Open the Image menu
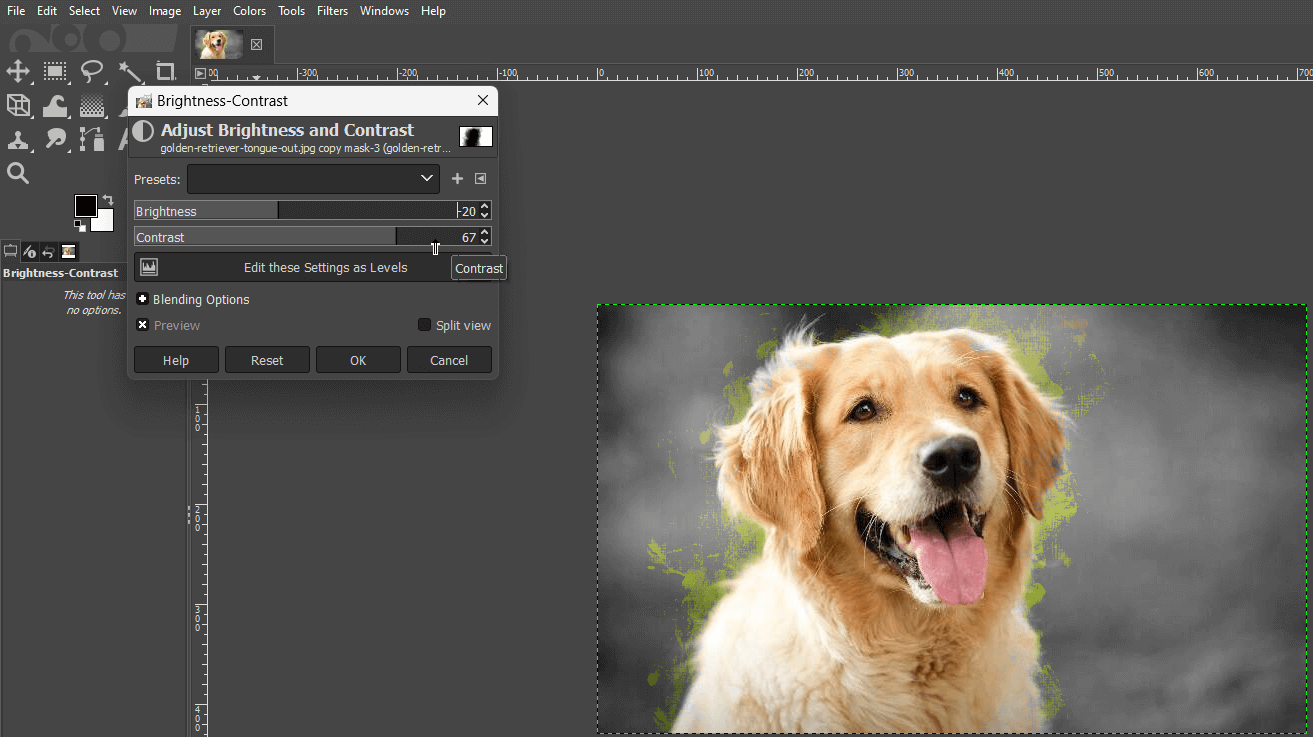The width and height of the screenshot is (1313, 737). pos(165,11)
